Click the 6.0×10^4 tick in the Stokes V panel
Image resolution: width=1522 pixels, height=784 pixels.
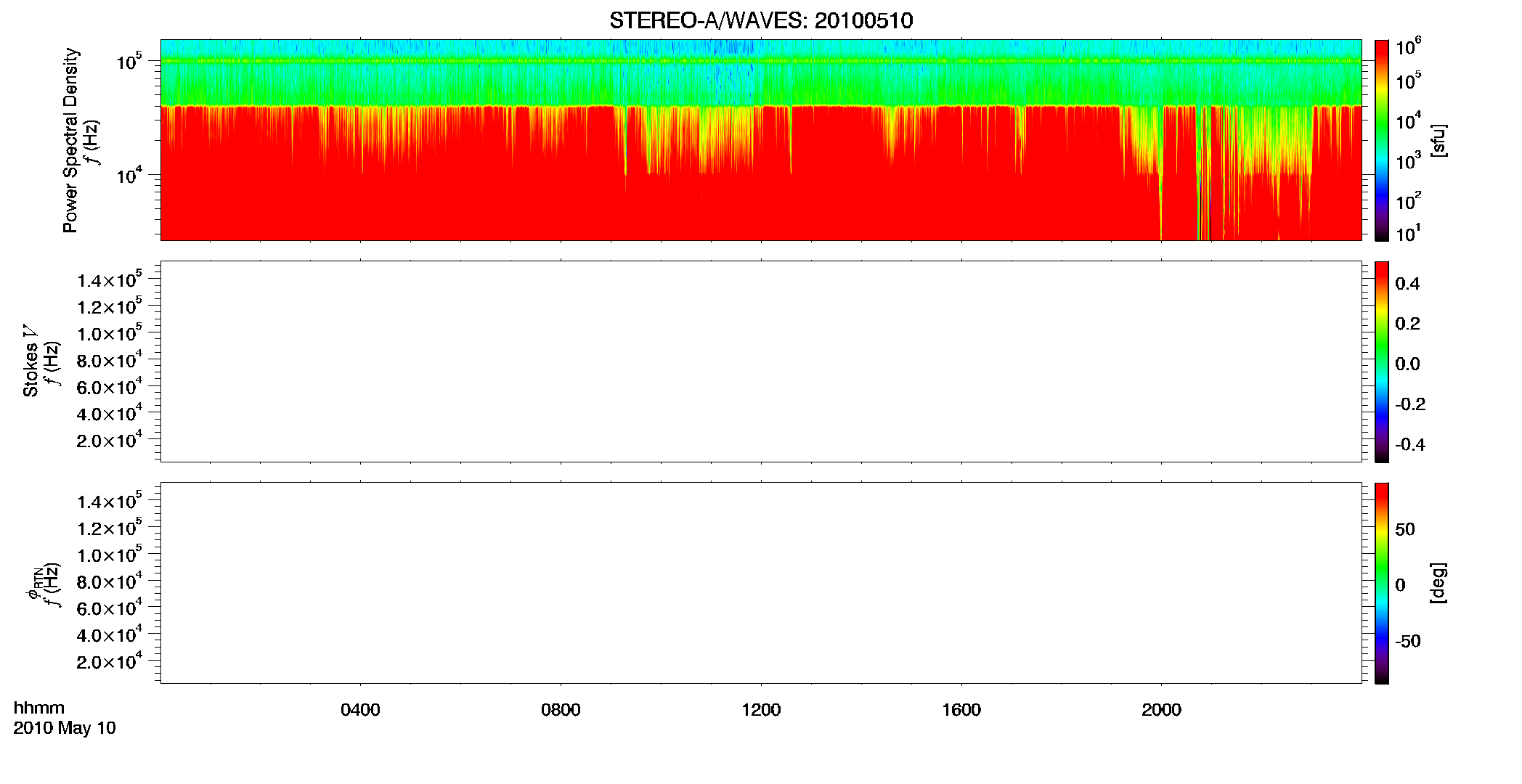[109, 387]
